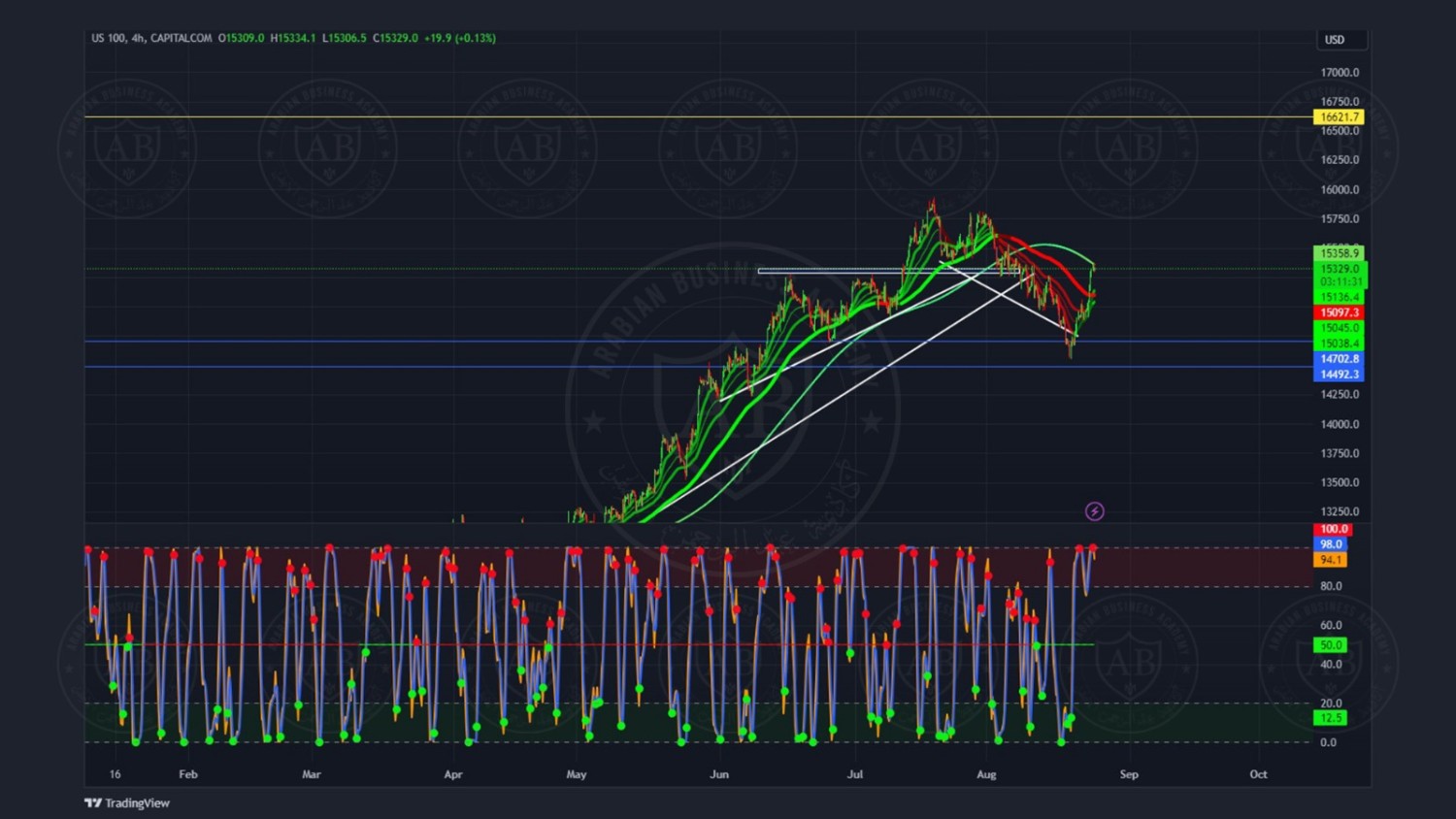Click the 80.0 oscillator scale value
Viewport: 1456px width, 819px height.
point(1331,586)
